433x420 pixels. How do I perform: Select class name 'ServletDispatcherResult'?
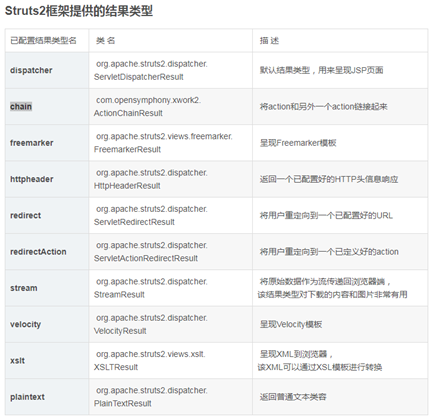point(138,77)
